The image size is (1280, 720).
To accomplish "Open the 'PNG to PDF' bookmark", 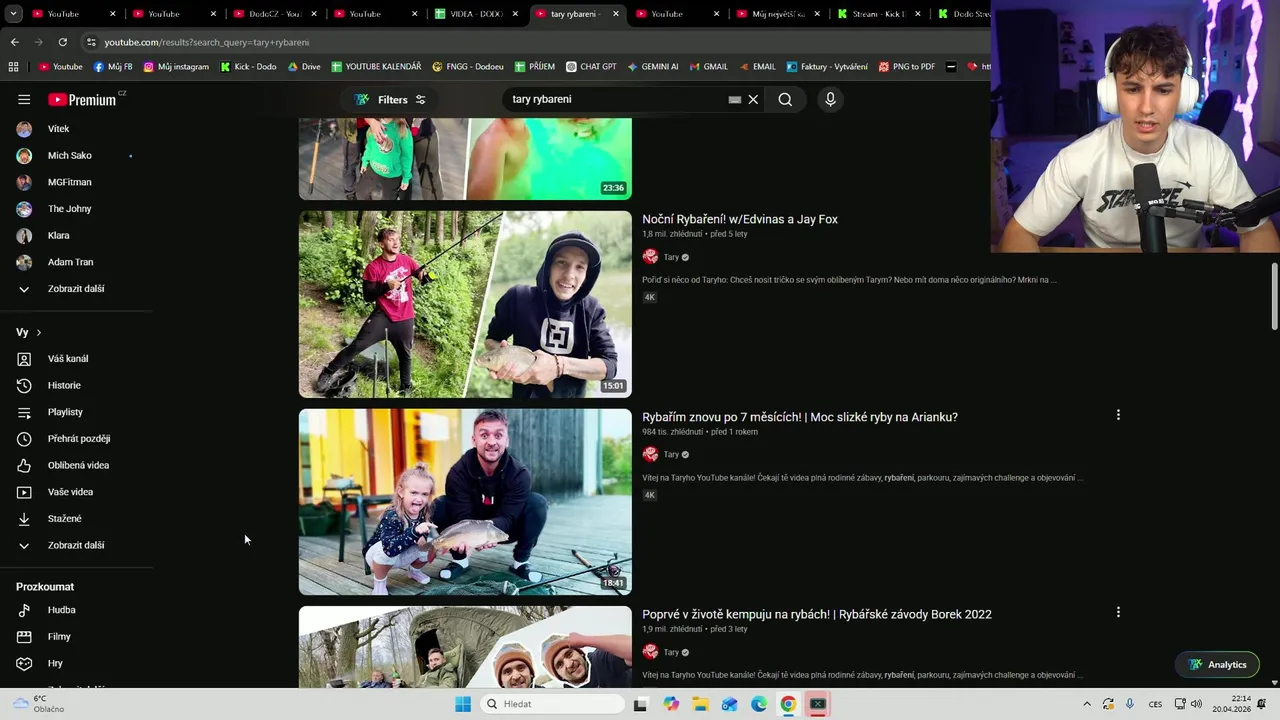I will click(906, 67).
